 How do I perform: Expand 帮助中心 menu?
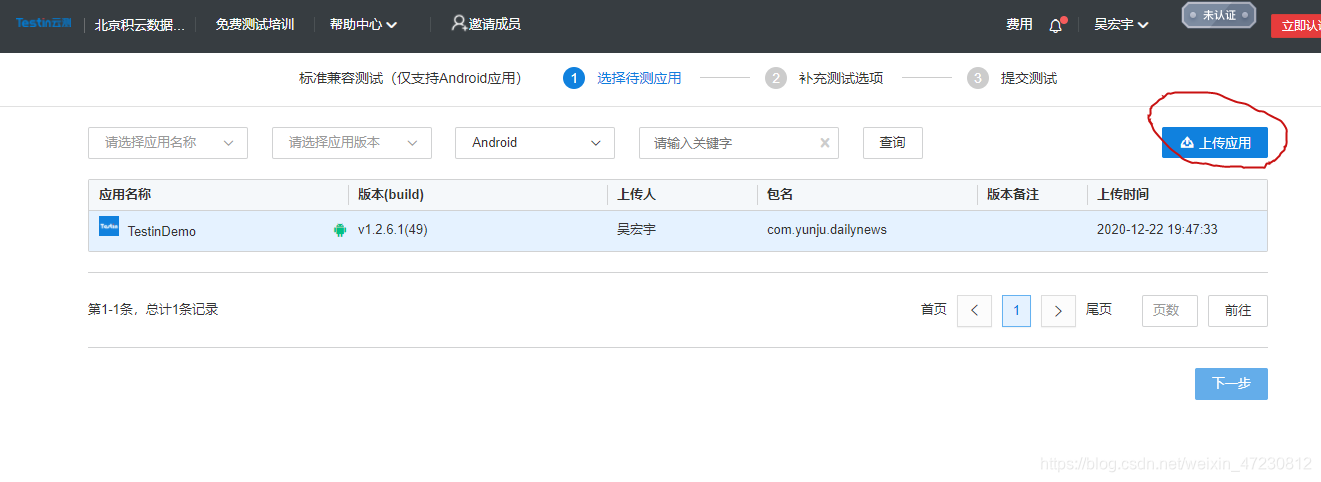click(363, 25)
